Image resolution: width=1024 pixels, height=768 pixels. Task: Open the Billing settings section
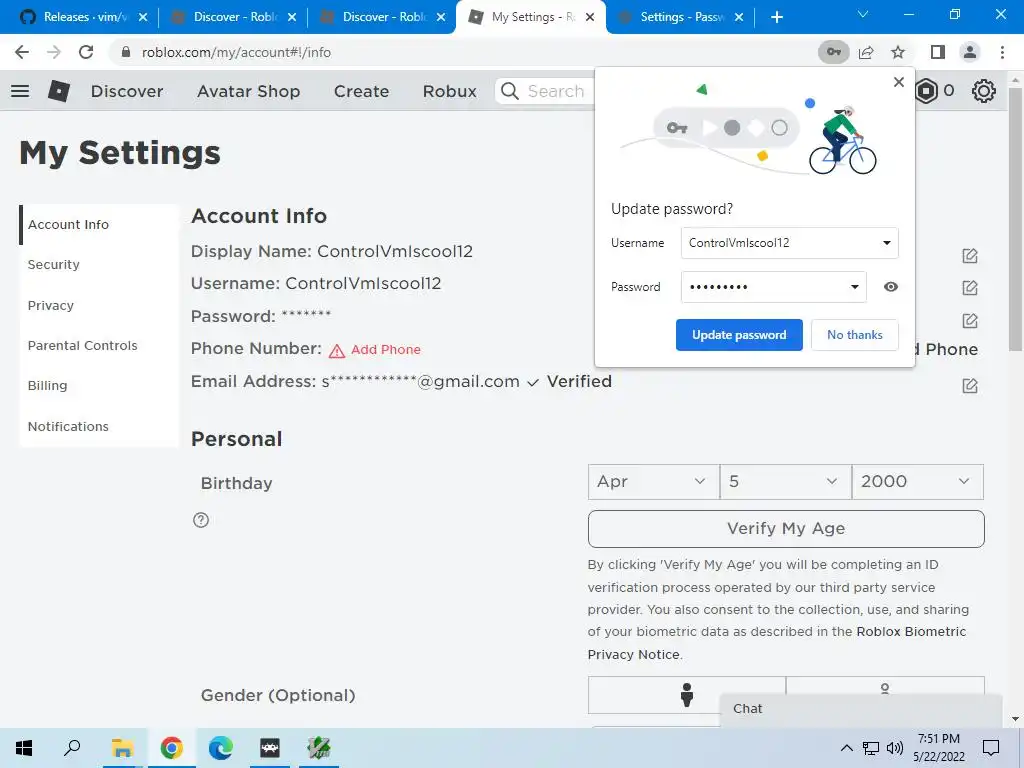coord(48,385)
